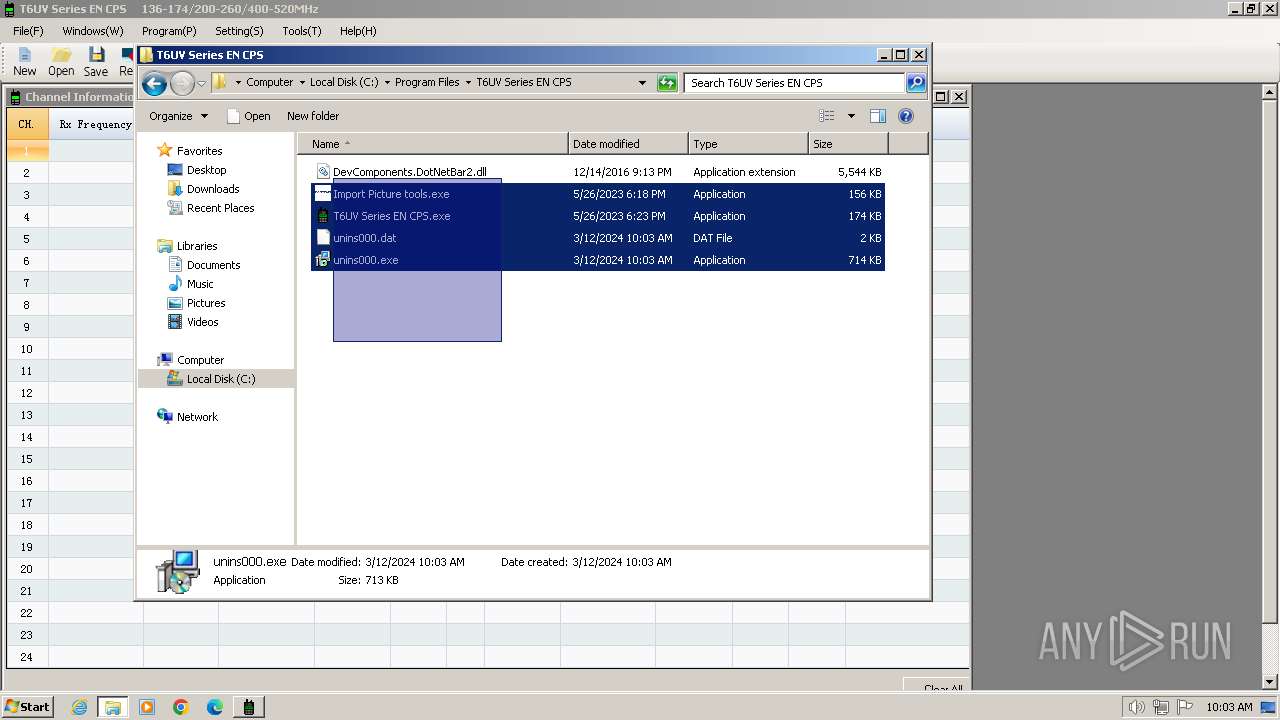Open Help(H) menu in CPS window
This screenshot has width=1280, height=720.
pyautogui.click(x=358, y=31)
